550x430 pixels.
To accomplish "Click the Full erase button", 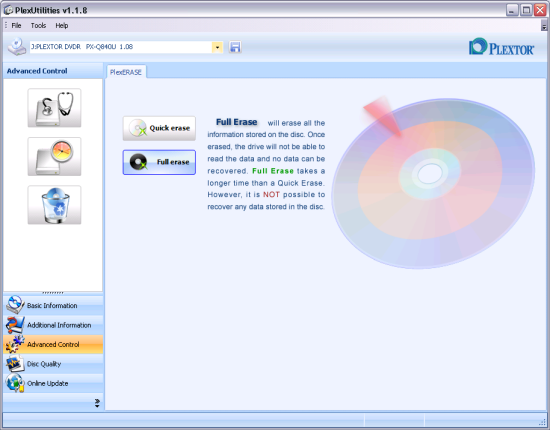I will 159,162.
